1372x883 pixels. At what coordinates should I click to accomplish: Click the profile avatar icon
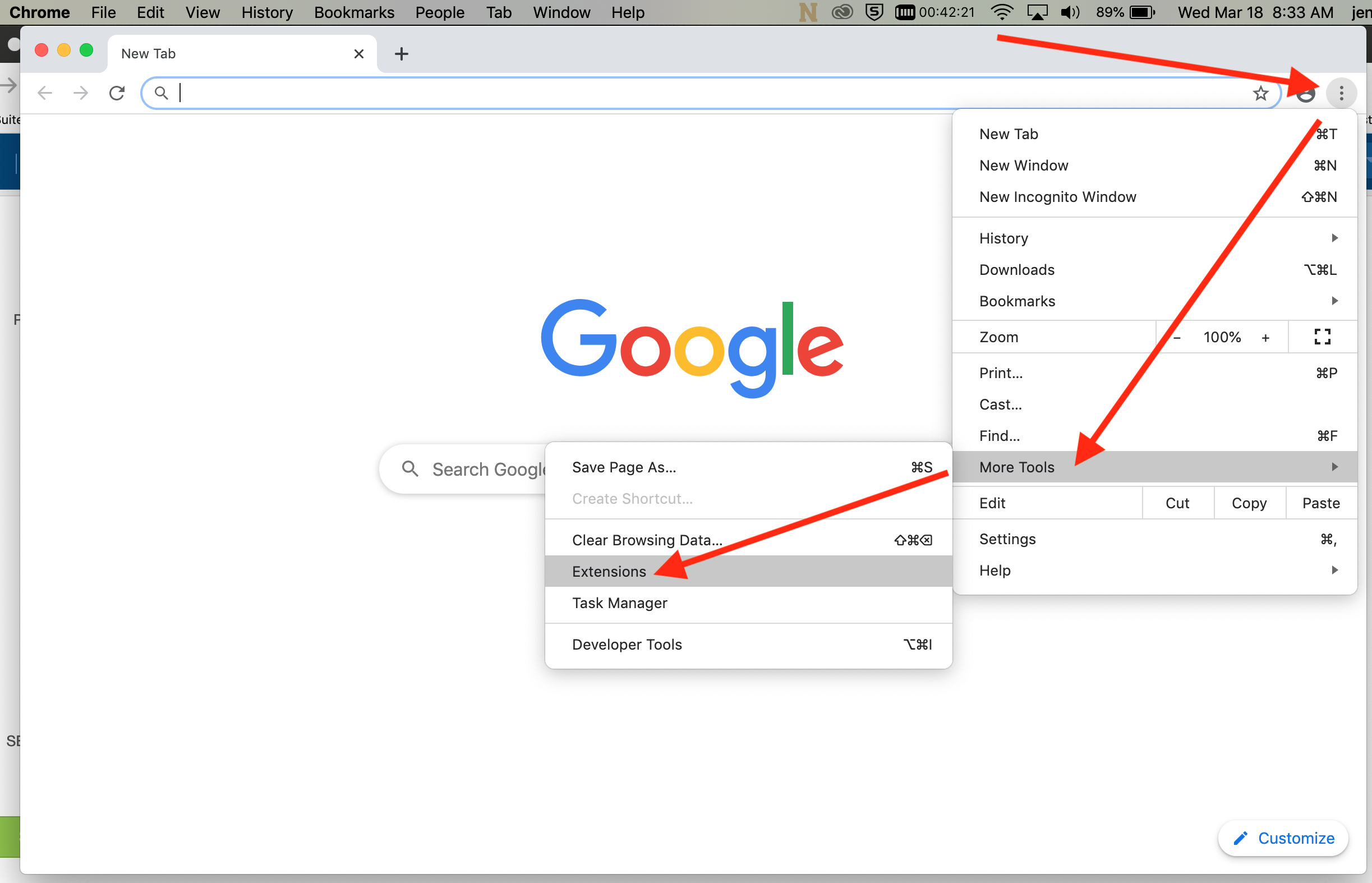tap(1305, 94)
